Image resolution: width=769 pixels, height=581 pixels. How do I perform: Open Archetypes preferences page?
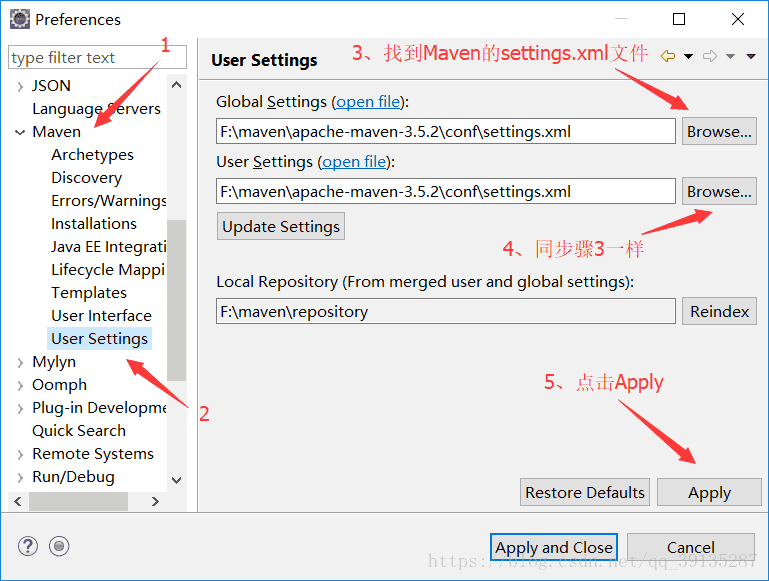[92, 155]
